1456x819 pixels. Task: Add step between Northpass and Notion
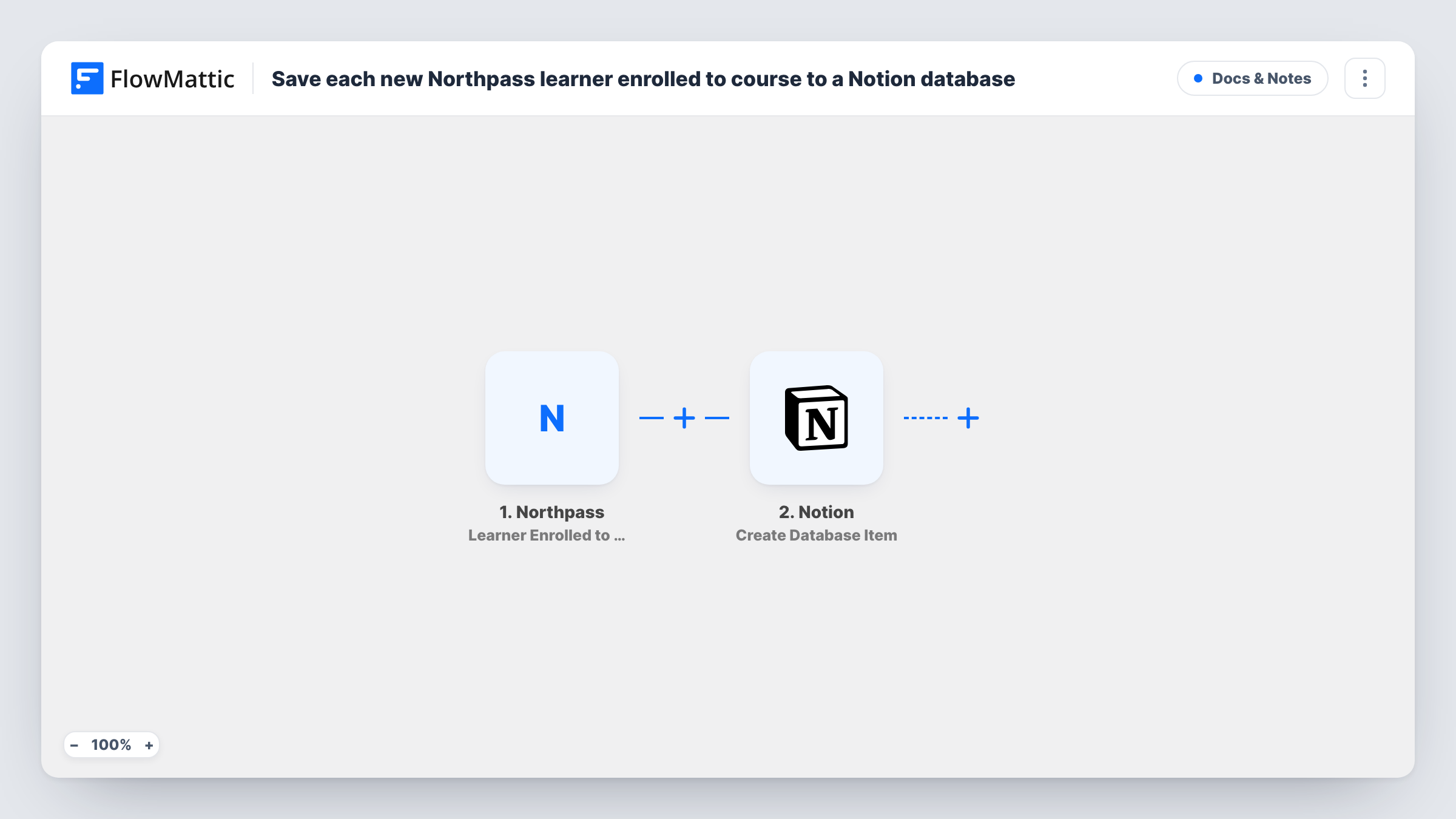[x=684, y=418]
